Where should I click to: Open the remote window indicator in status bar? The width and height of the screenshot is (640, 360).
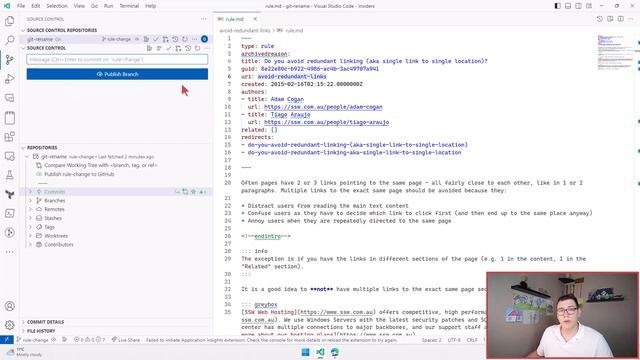pos(7,340)
